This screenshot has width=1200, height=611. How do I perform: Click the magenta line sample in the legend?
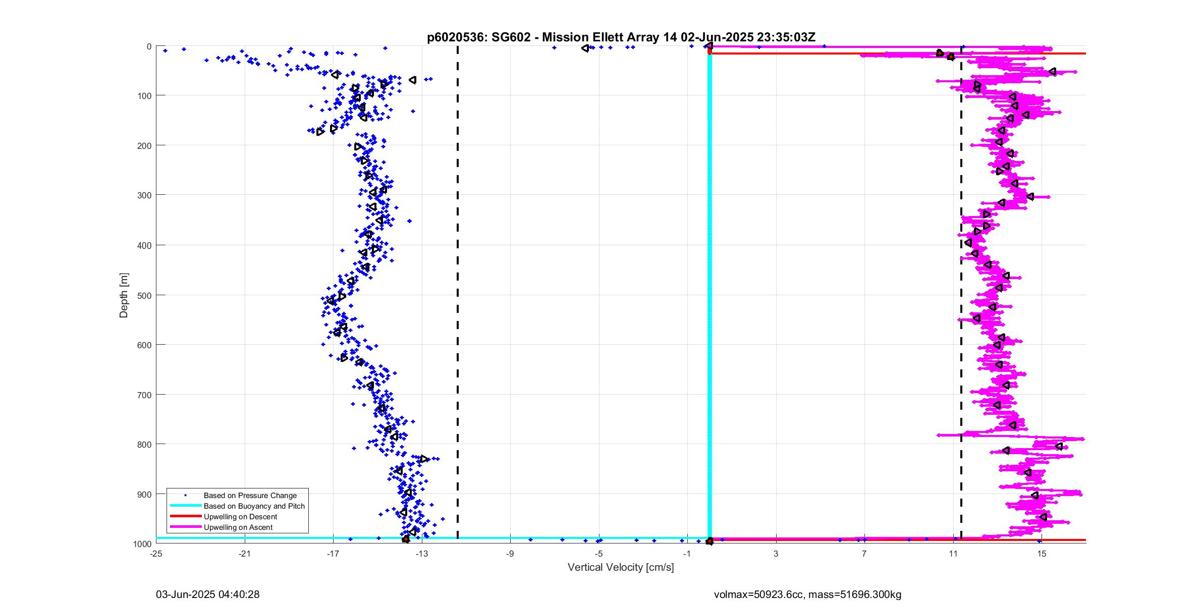click(x=184, y=527)
